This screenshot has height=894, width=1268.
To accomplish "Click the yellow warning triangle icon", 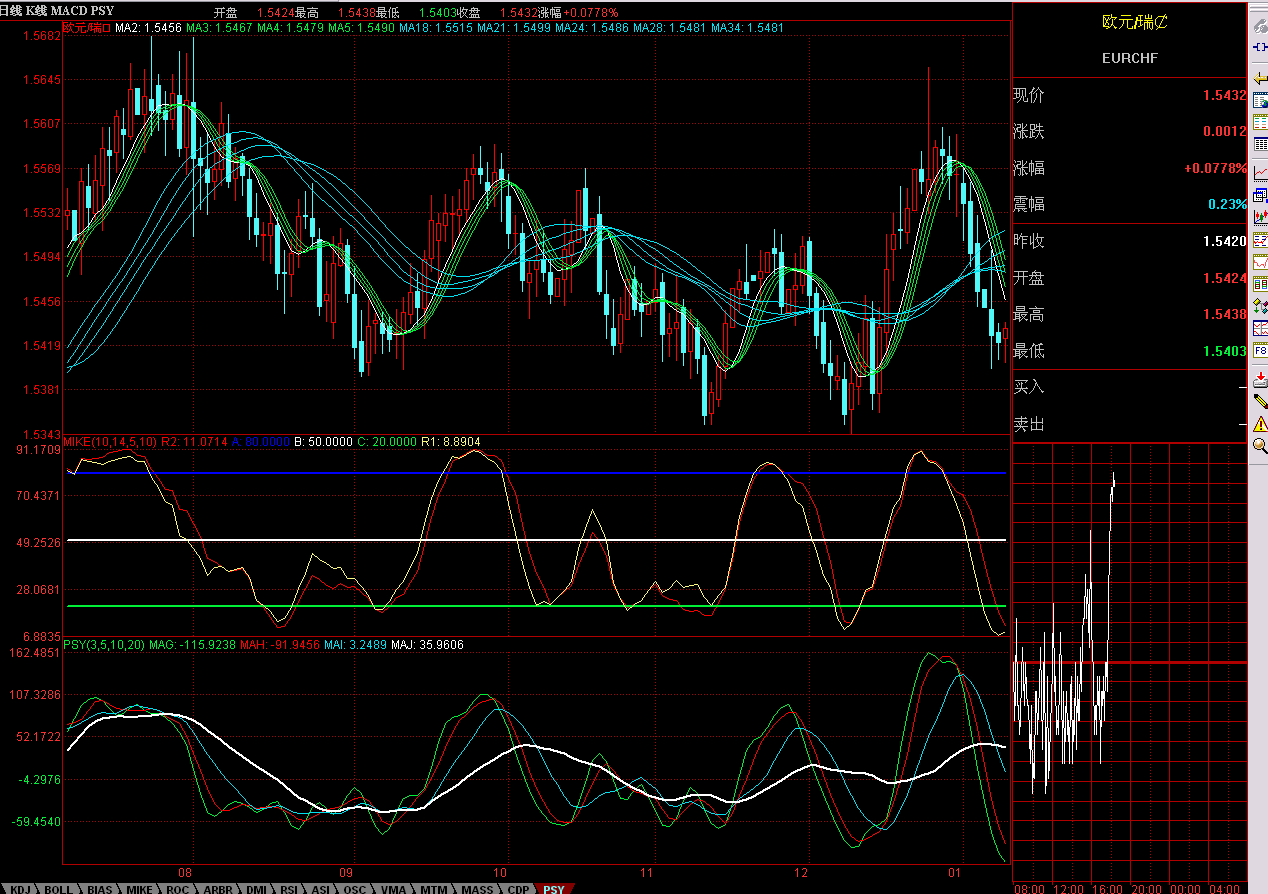I will pyautogui.click(x=1261, y=423).
